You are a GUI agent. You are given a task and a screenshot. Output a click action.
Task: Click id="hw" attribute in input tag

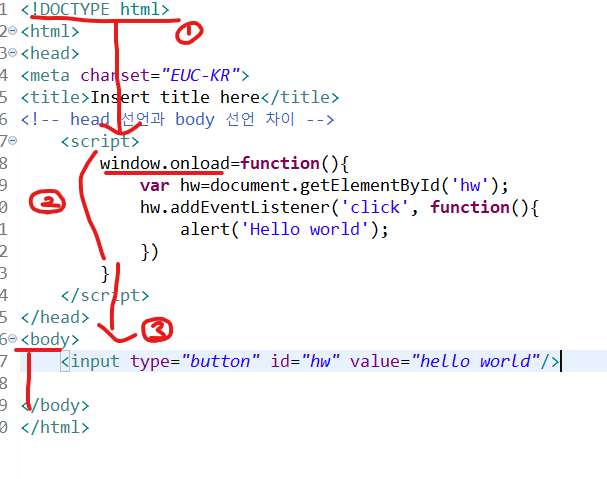[x=305, y=362]
